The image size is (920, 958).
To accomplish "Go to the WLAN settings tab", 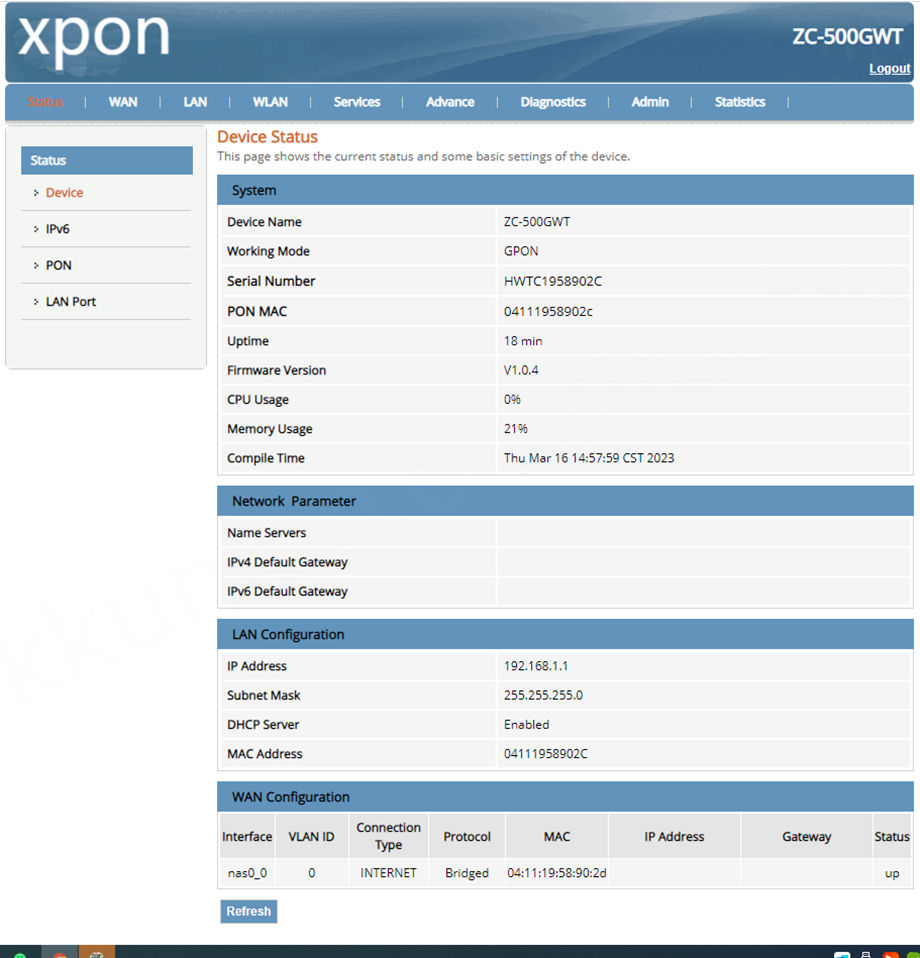I will point(270,102).
